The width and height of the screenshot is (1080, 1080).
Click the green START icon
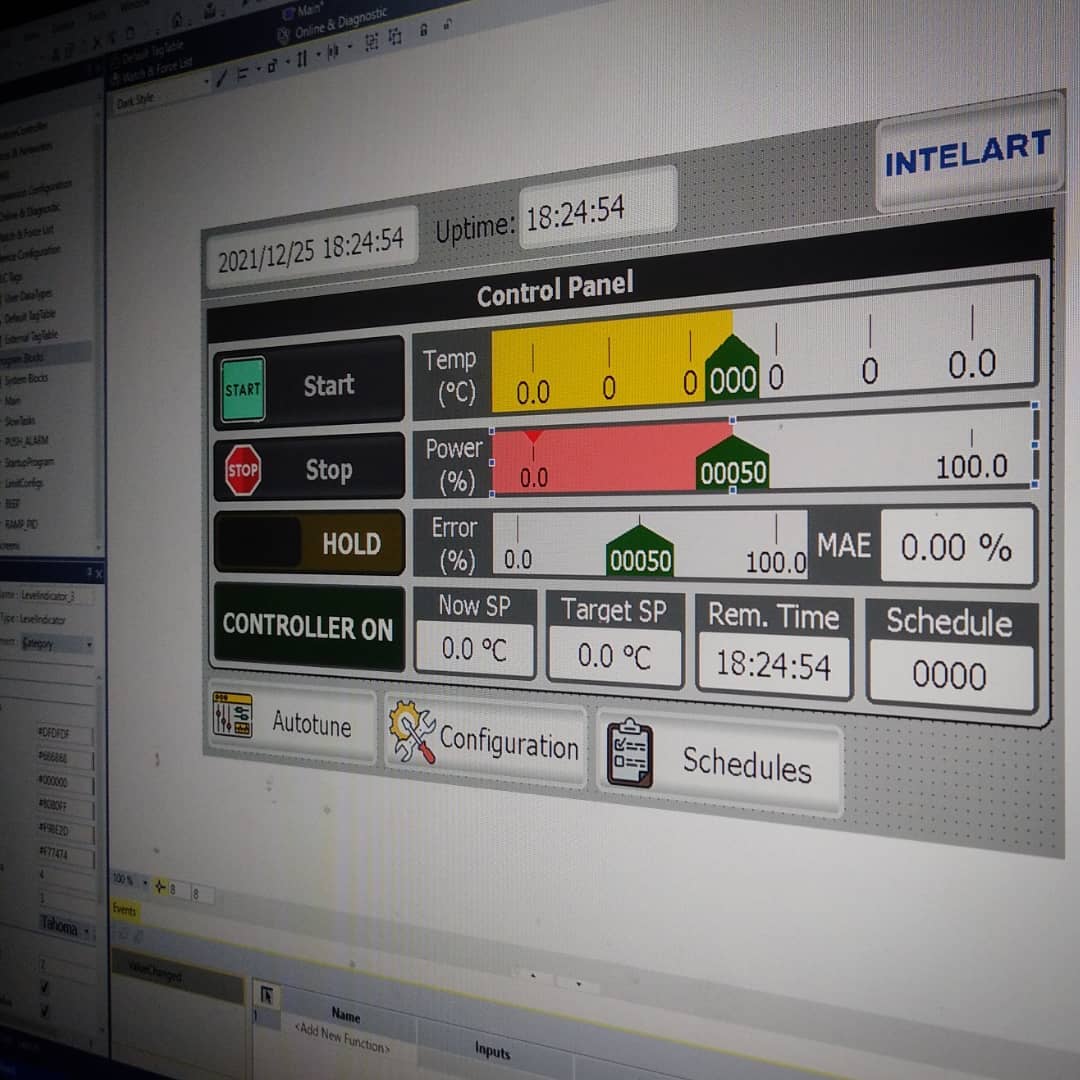pyautogui.click(x=242, y=390)
